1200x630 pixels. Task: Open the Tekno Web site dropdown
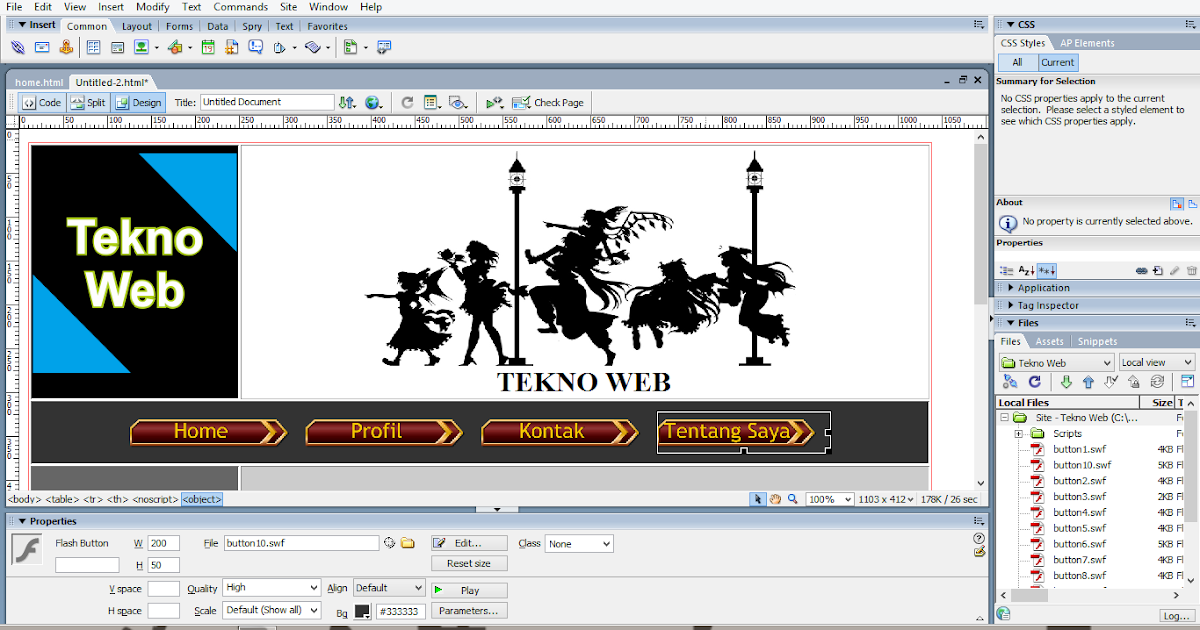click(1056, 363)
